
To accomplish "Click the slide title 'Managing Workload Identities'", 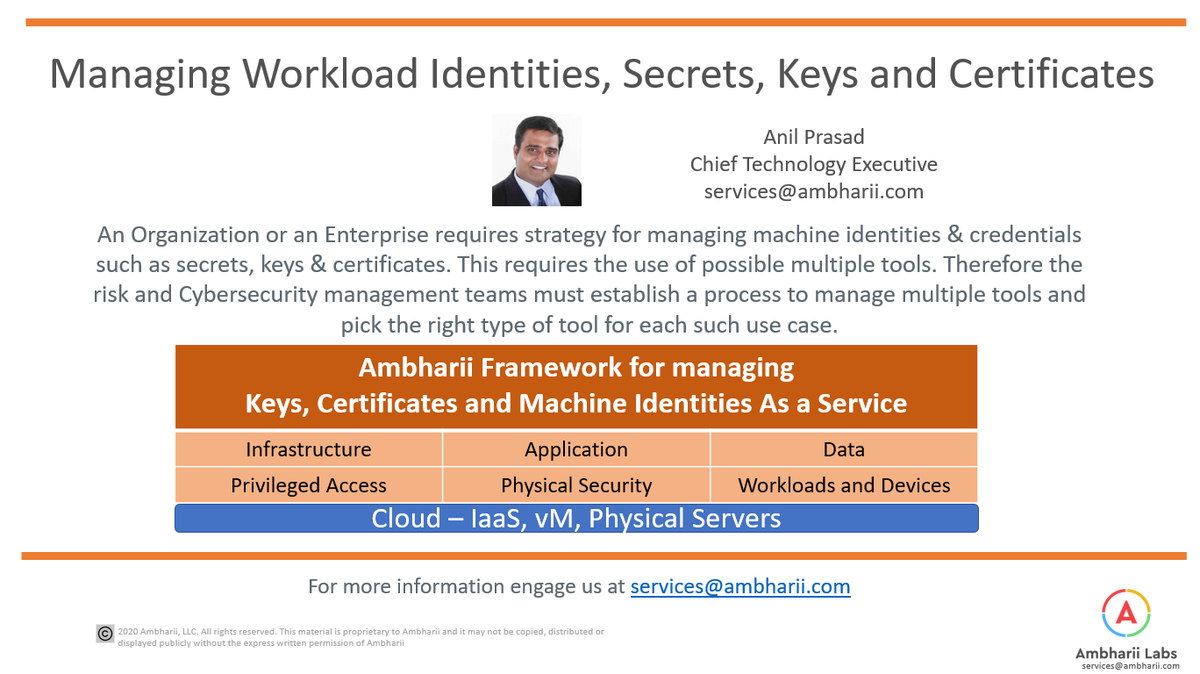I will [602, 74].
